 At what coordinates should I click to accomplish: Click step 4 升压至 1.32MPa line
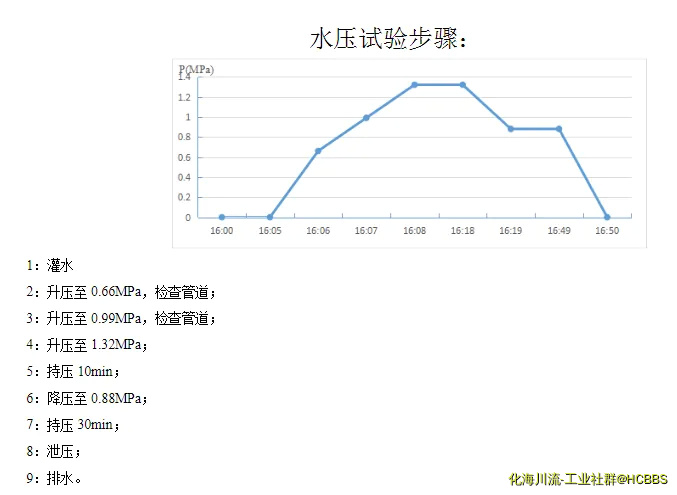(x=87, y=345)
